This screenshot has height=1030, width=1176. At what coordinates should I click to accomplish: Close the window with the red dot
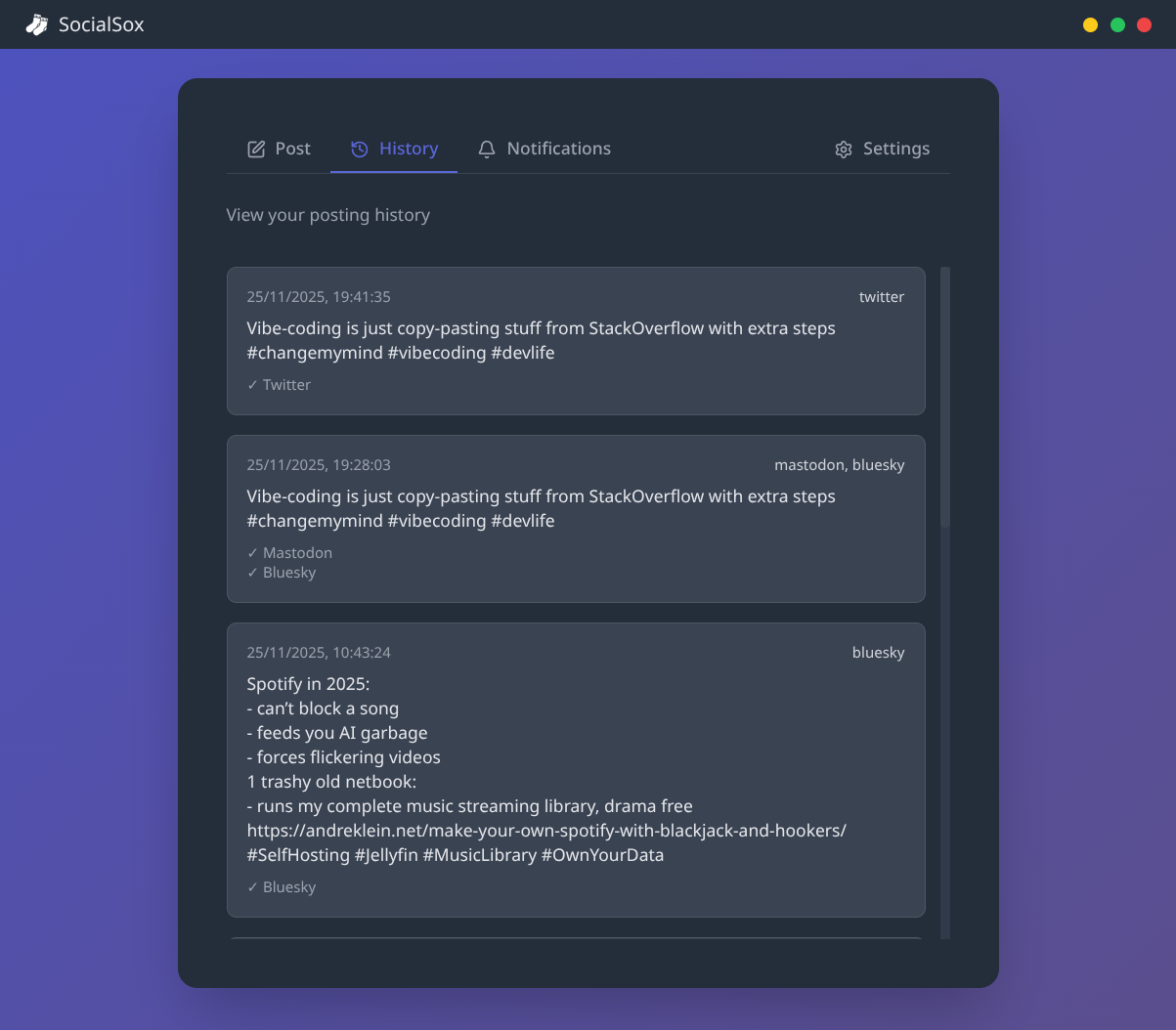point(1144,25)
